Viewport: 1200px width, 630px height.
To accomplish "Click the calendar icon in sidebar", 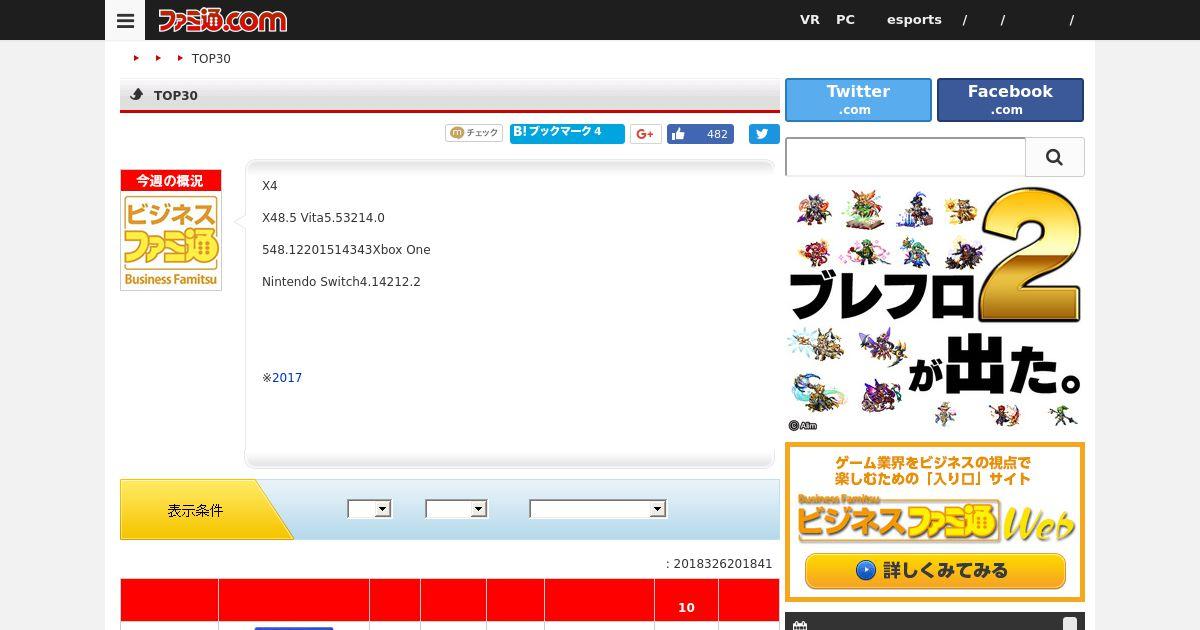I will point(799,625).
